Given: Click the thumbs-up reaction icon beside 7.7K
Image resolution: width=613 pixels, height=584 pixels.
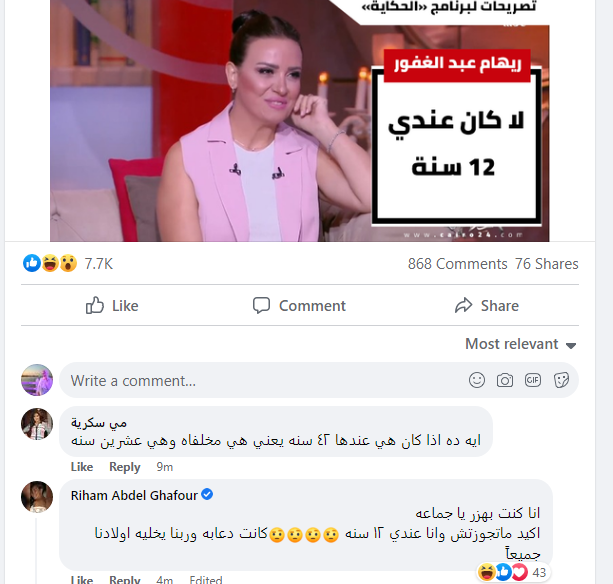Looking at the screenshot, I should 32,263.
